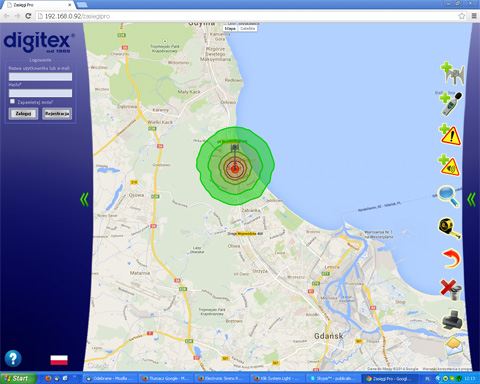Click the Zaloguj login button
The image size is (480, 384).
(23, 114)
